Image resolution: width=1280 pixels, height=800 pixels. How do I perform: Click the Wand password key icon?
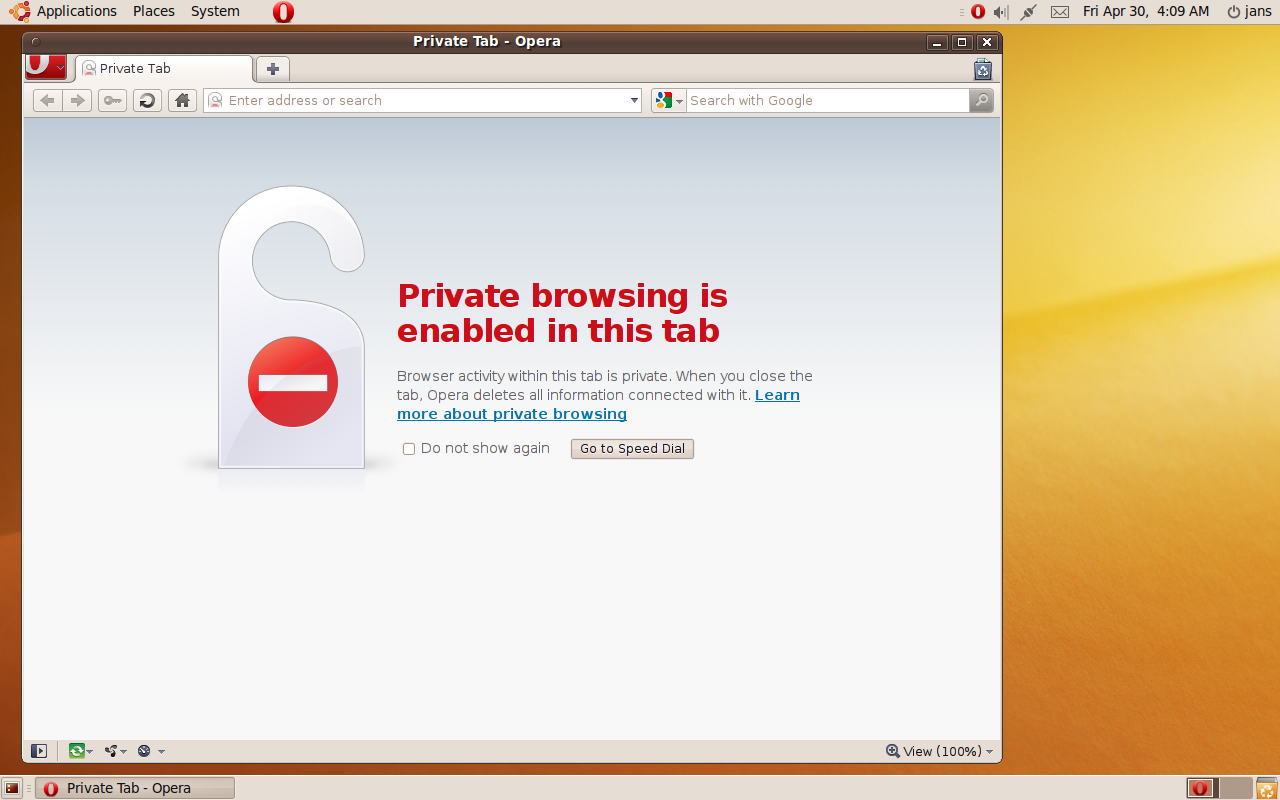tap(112, 100)
